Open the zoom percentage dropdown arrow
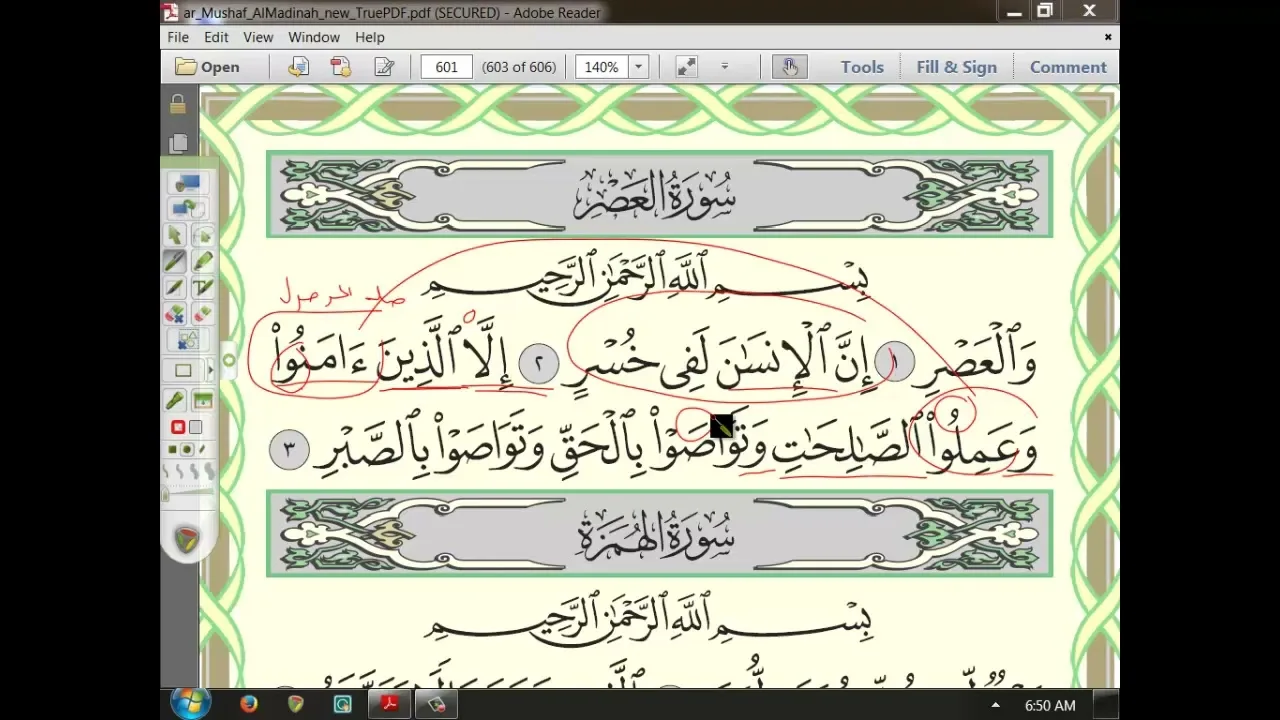 (638, 67)
